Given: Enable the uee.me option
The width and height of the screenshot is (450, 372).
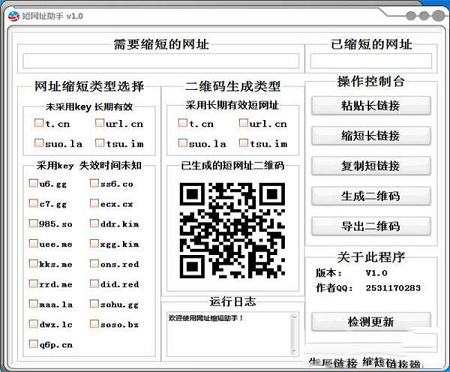Looking at the screenshot, I should coord(33,244).
